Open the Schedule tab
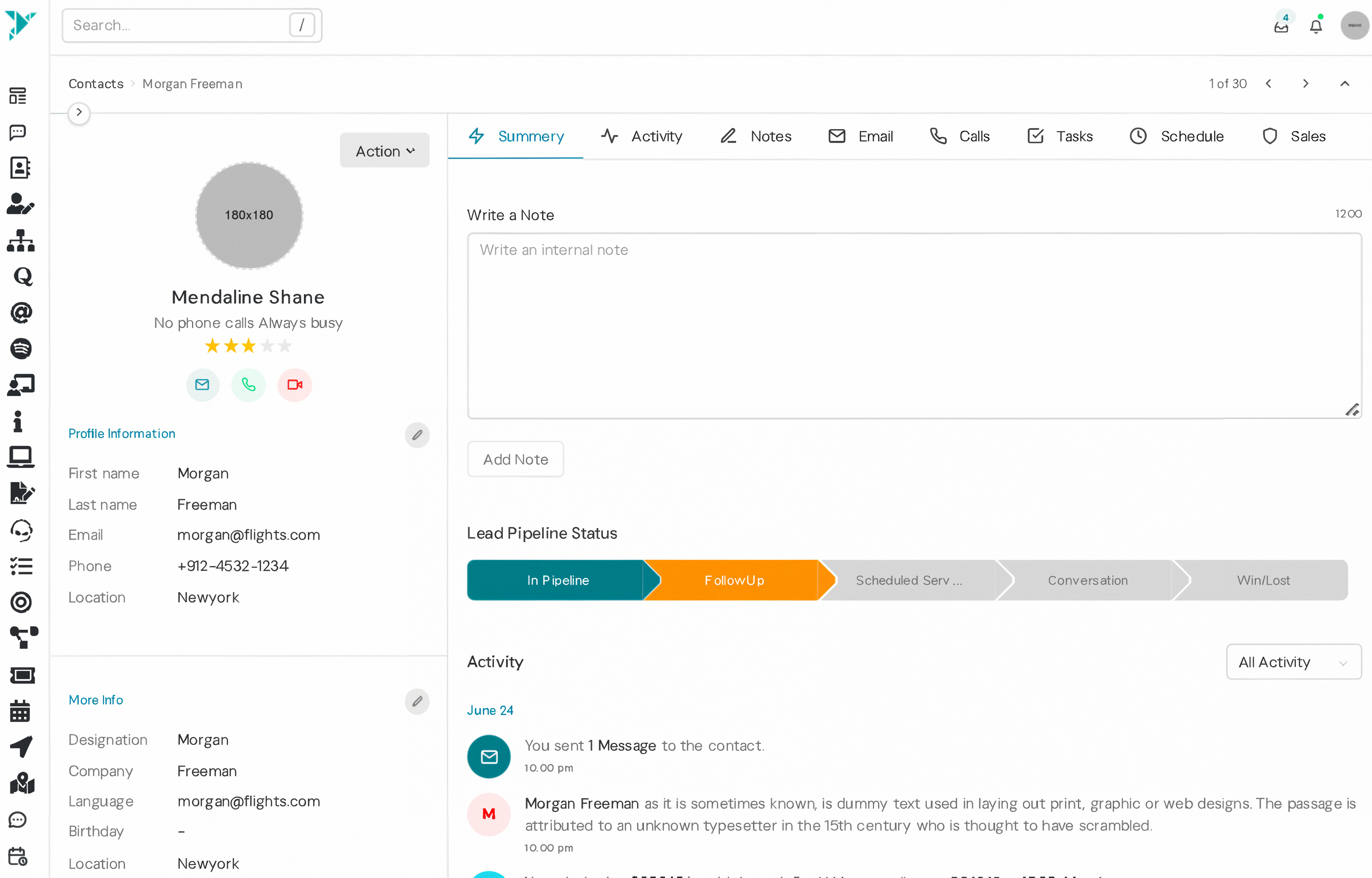This screenshot has width=1372, height=878. point(1177,136)
